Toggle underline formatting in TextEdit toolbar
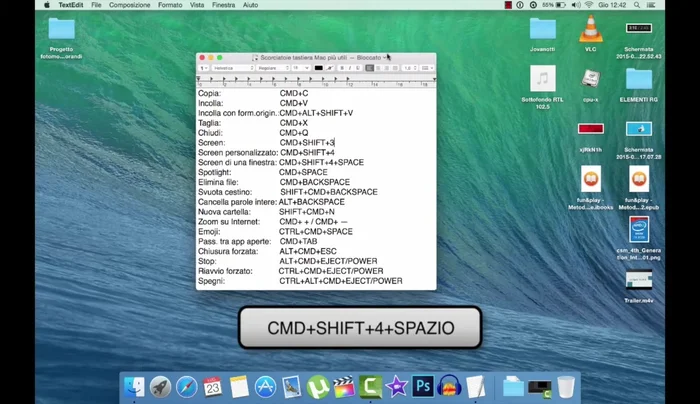Screen dimensions: 700x404 pyautogui.click(x=358, y=68)
